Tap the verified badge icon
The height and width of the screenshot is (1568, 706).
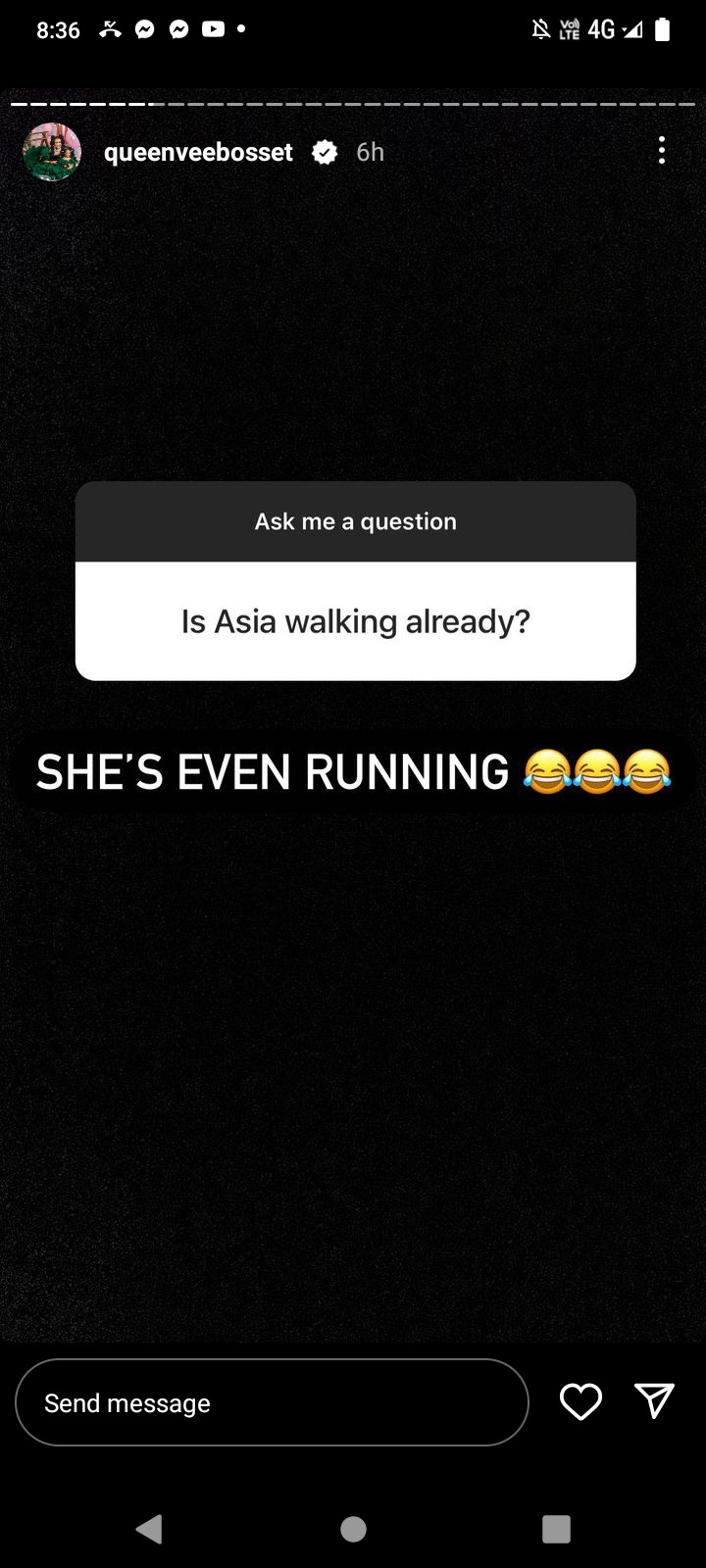tap(325, 152)
